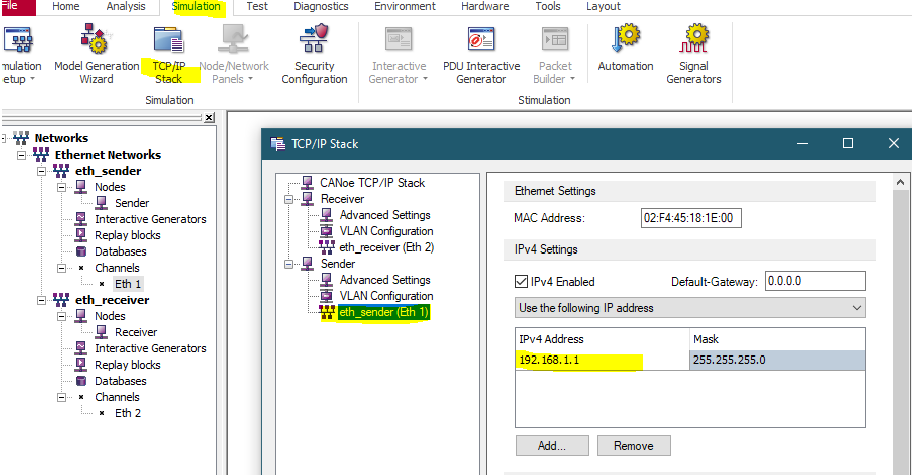This screenshot has width=912, height=476.
Task: Select the Sender node in Networks tree
Action: [x=131, y=203]
